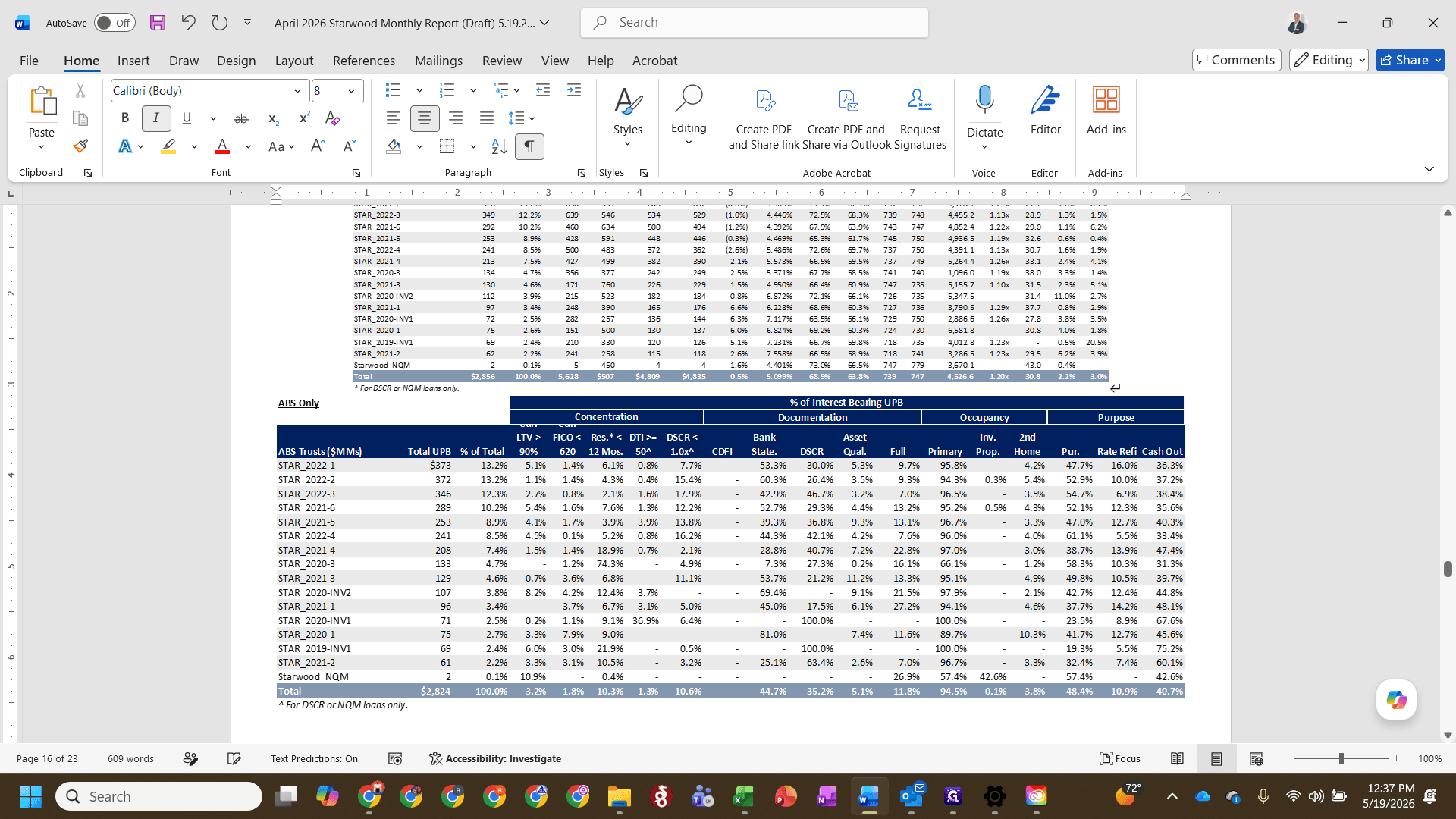The image size is (1456, 819).
Task: Toggle AutoSave switch
Action: (x=115, y=23)
